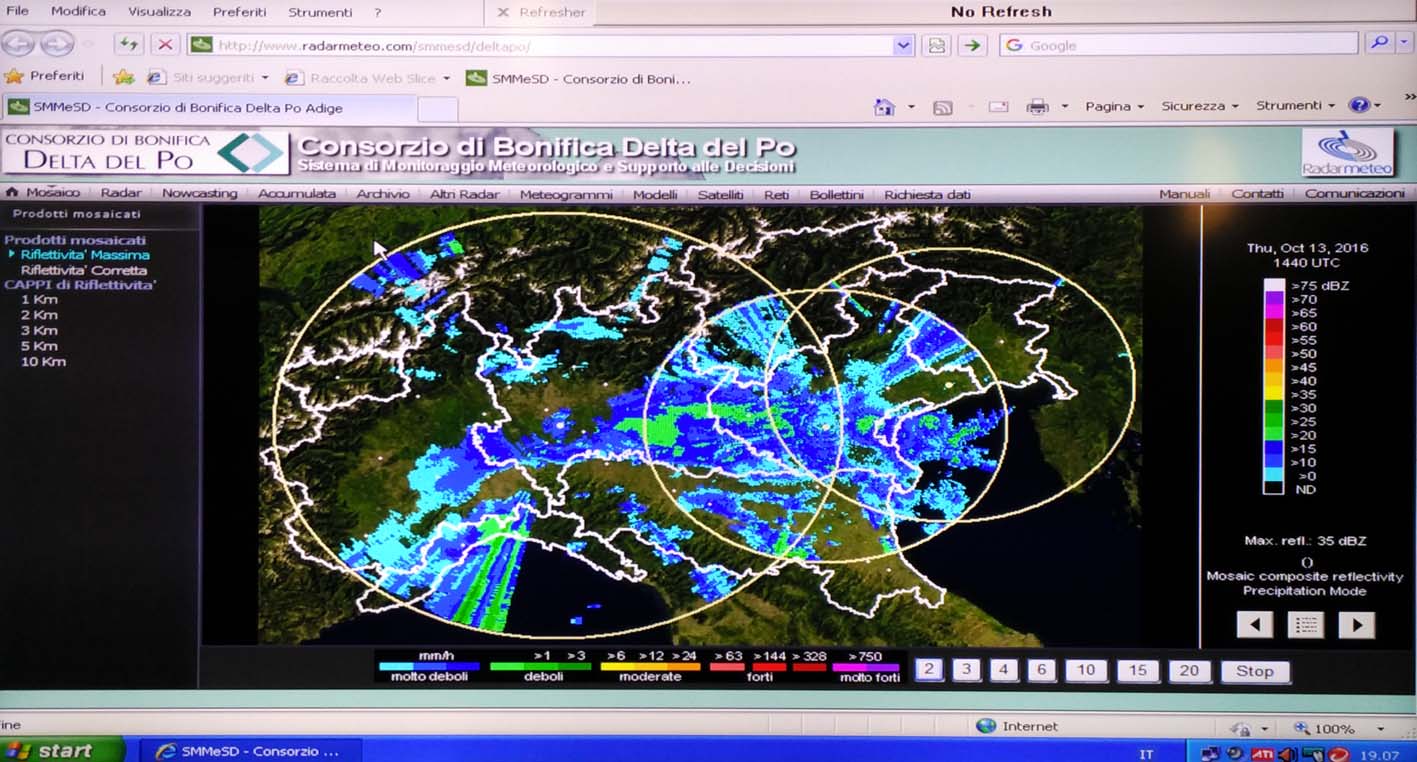Open the Sicurezza dropdown menu
1417x762 pixels.
(x=1199, y=106)
